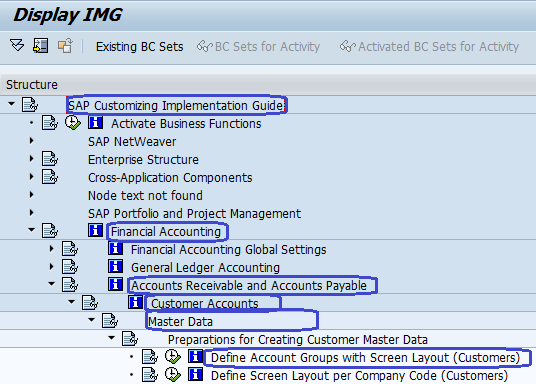The height and width of the screenshot is (384, 536).
Task: Collapse the Customer Accounts node
Action: (71, 302)
